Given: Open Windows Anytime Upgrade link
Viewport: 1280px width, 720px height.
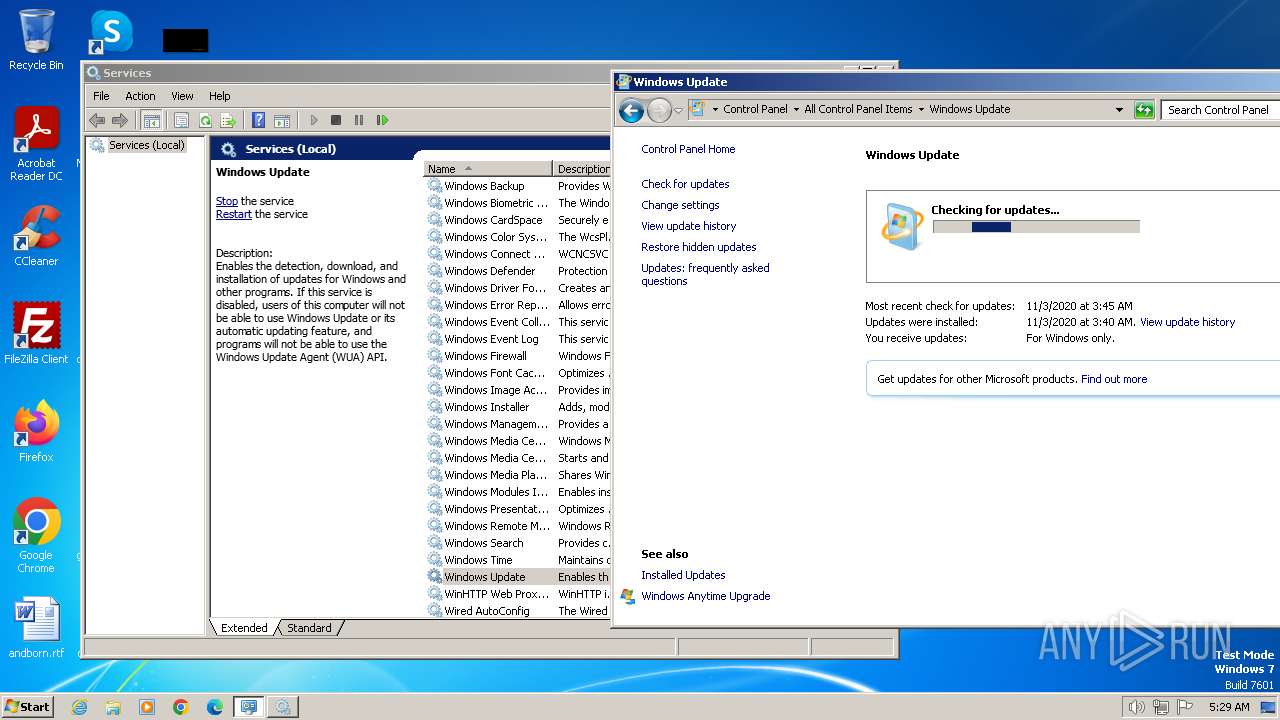Looking at the screenshot, I should [706, 596].
